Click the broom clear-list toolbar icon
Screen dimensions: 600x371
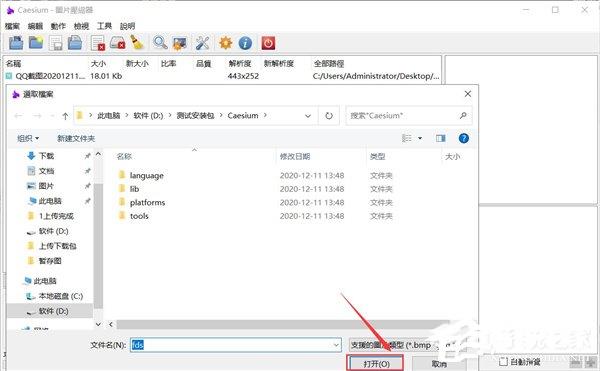pos(137,43)
